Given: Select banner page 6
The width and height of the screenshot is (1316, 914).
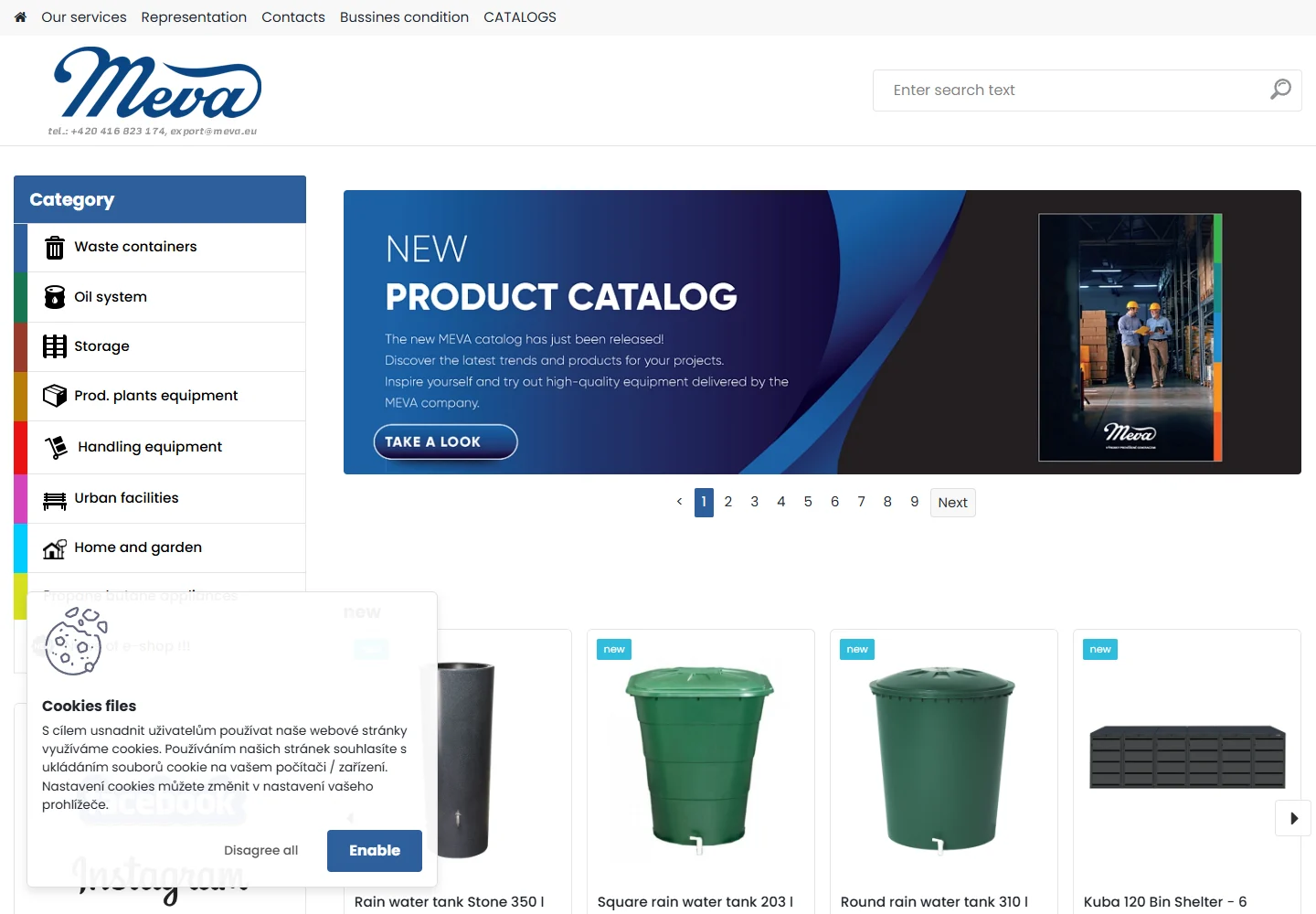Looking at the screenshot, I should (834, 502).
